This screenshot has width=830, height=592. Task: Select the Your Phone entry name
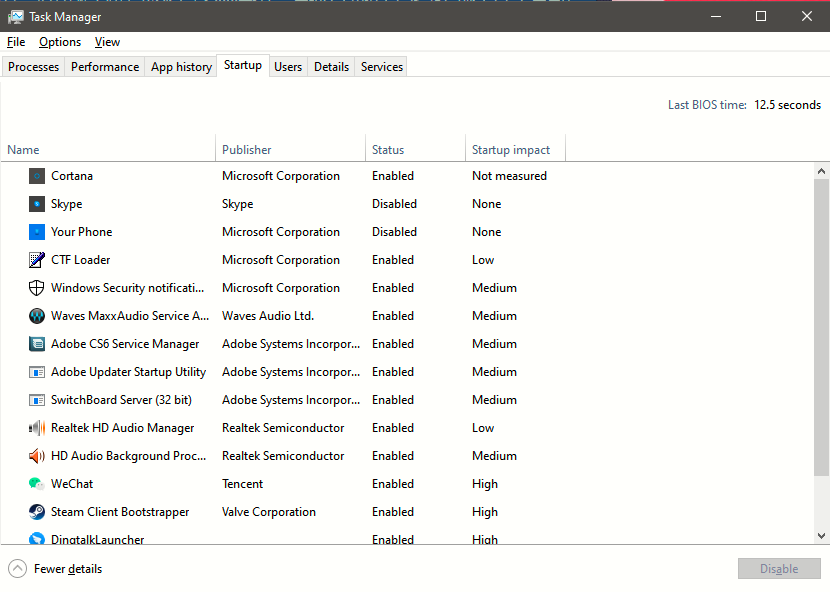82,232
